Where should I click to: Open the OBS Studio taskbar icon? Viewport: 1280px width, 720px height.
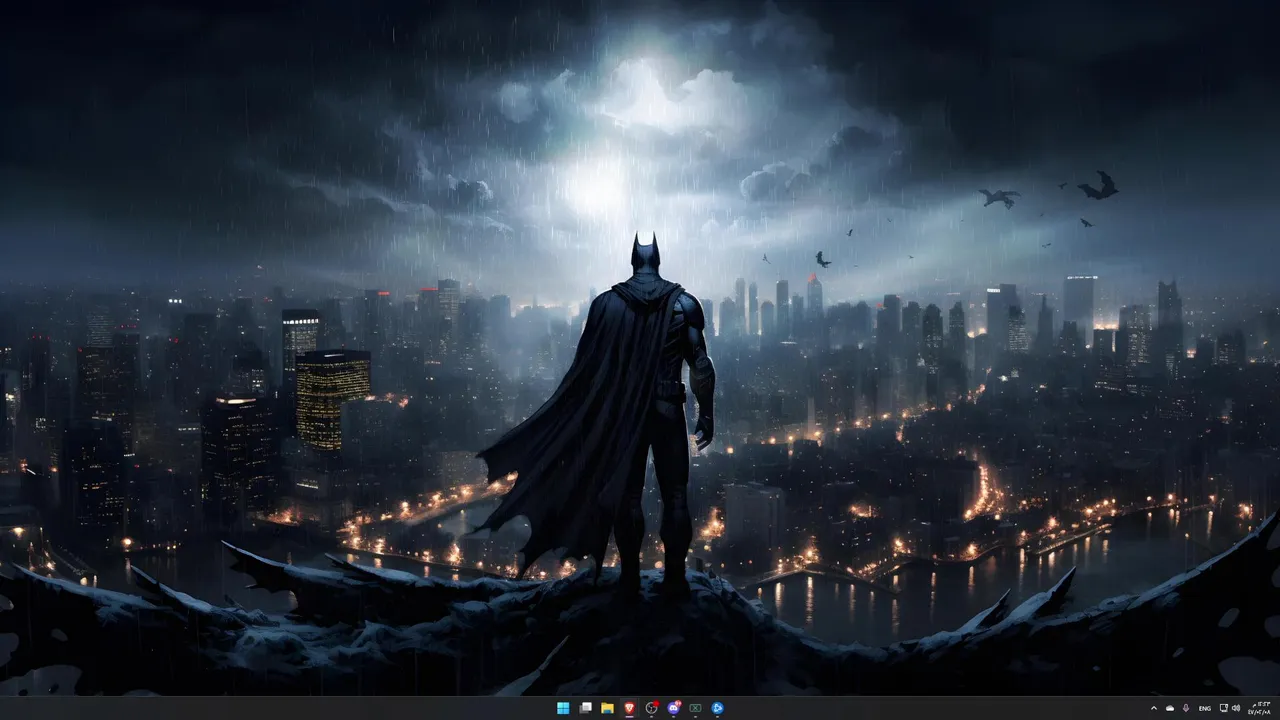click(652, 708)
